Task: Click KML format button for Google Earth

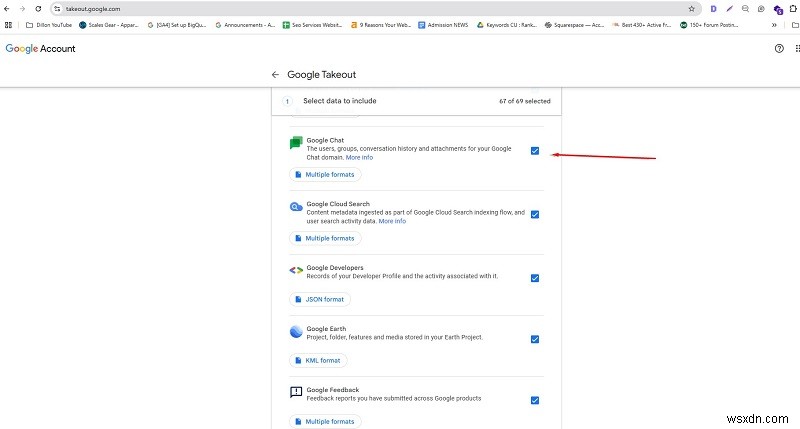Action: click(318, 361)
